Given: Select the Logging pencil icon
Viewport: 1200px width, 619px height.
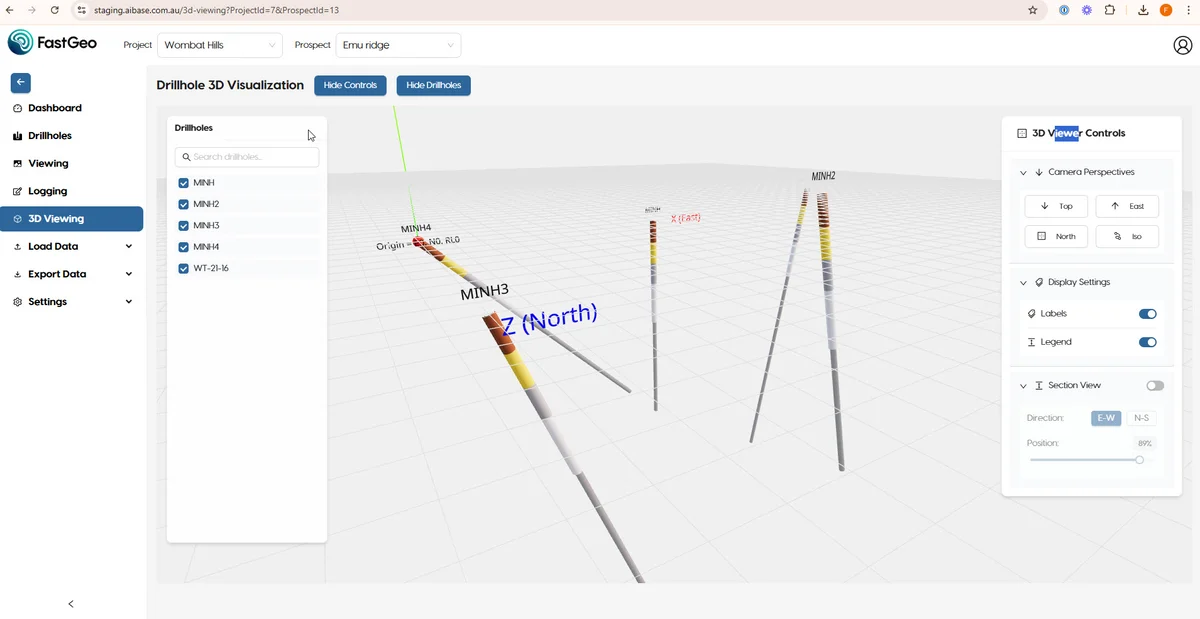Looking at the screenshot, I should [17, 190].
